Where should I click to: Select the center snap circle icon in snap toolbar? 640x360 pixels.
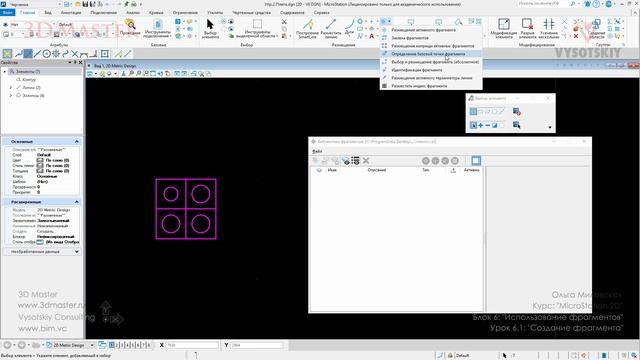(47, 53)
